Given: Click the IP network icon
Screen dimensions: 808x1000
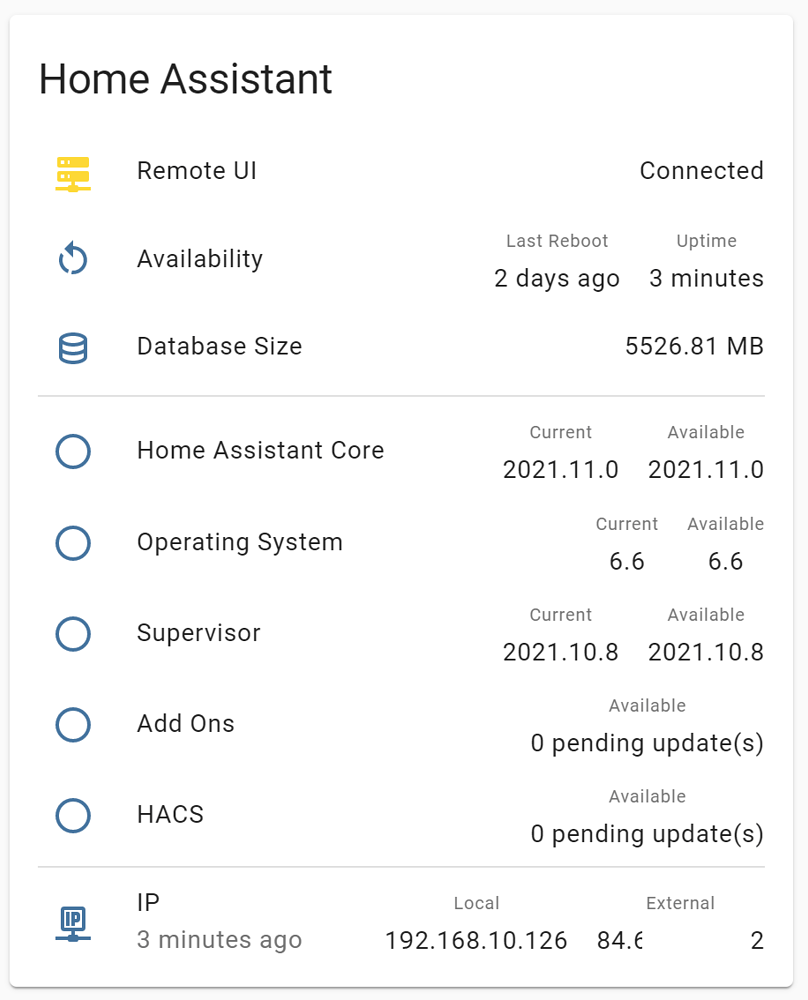Looking at the screenshot, I should click(x=73, y=923).
